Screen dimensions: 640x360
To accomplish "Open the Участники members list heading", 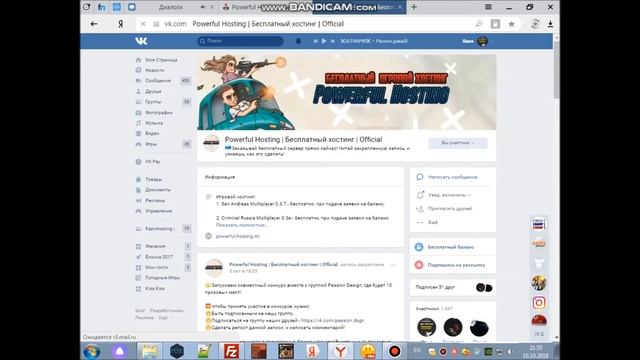I will coord(427,309).
